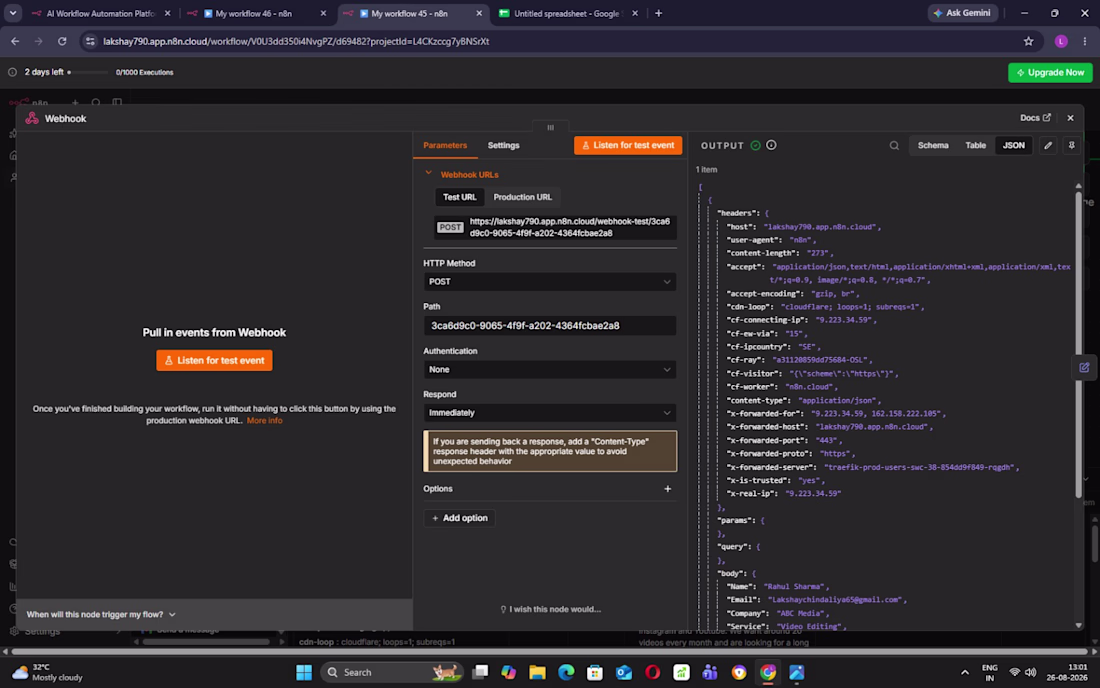Collapse the Webhook URLs section
Viewport: 1100px width, 688px height.
[428, 174]
